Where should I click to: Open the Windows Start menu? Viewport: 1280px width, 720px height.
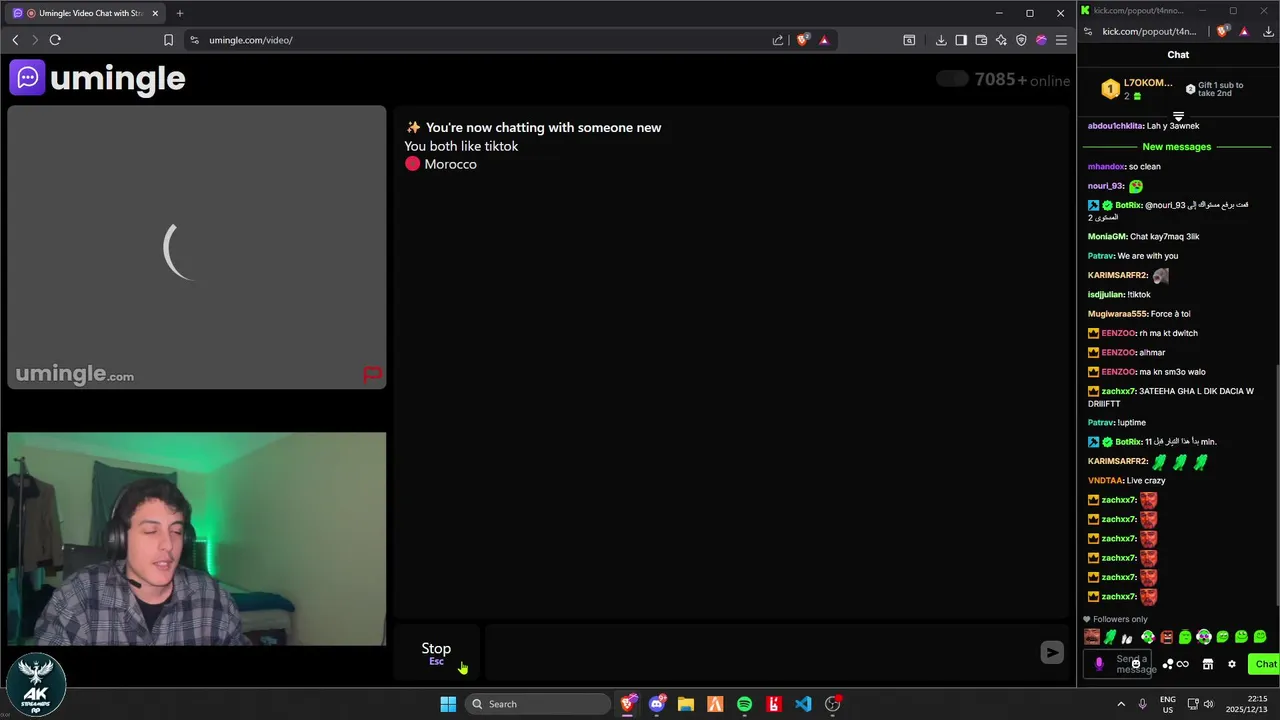pos(448,704)
